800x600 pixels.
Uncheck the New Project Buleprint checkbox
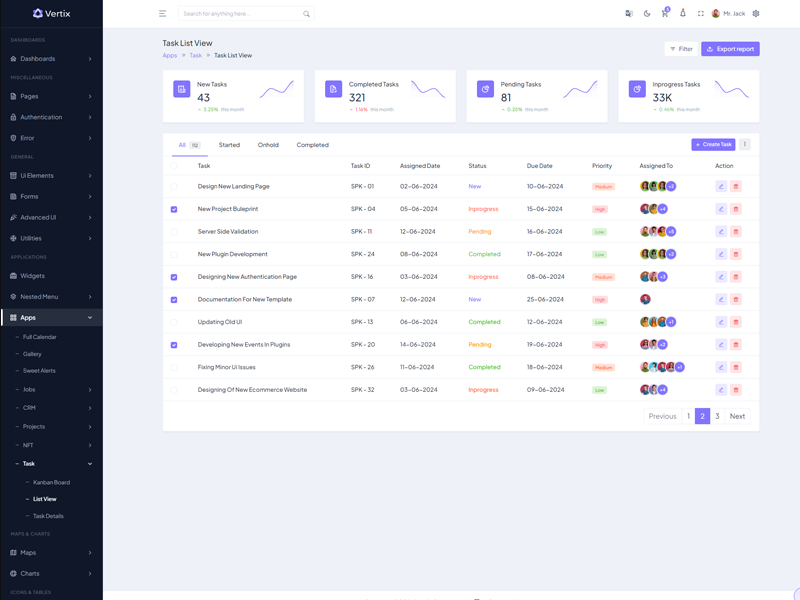click(174, 209)
